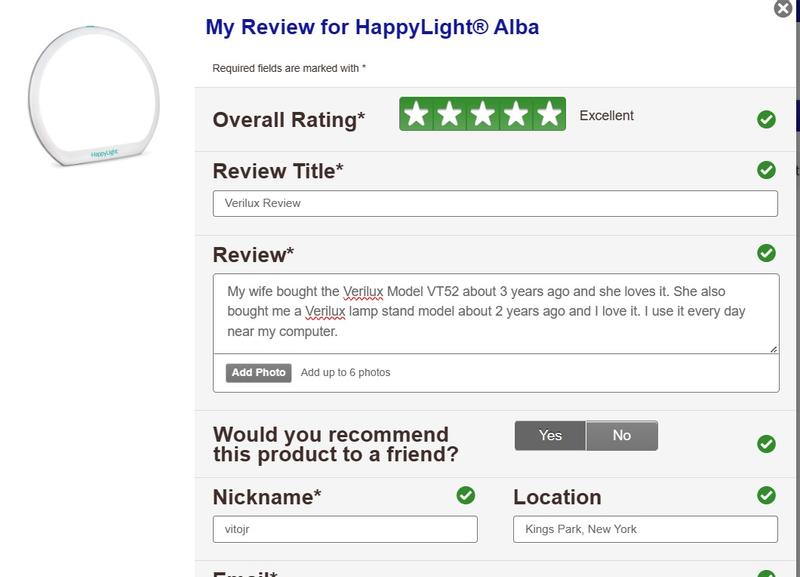Edit the Review Title text field

pos(495,203)
